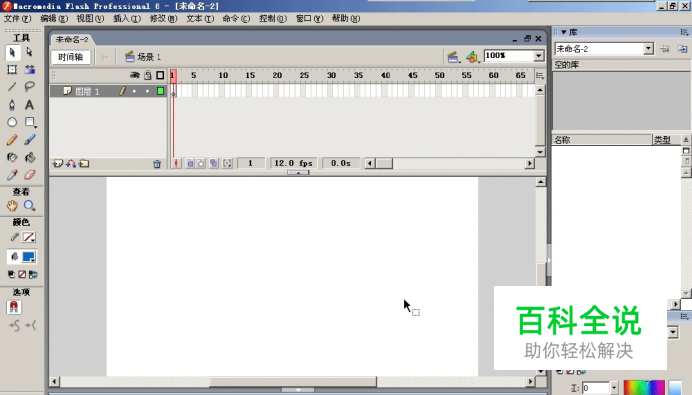Screen dimensions: 692x395
Task: Select the Free Transform tool
Action: click(12, 69)
